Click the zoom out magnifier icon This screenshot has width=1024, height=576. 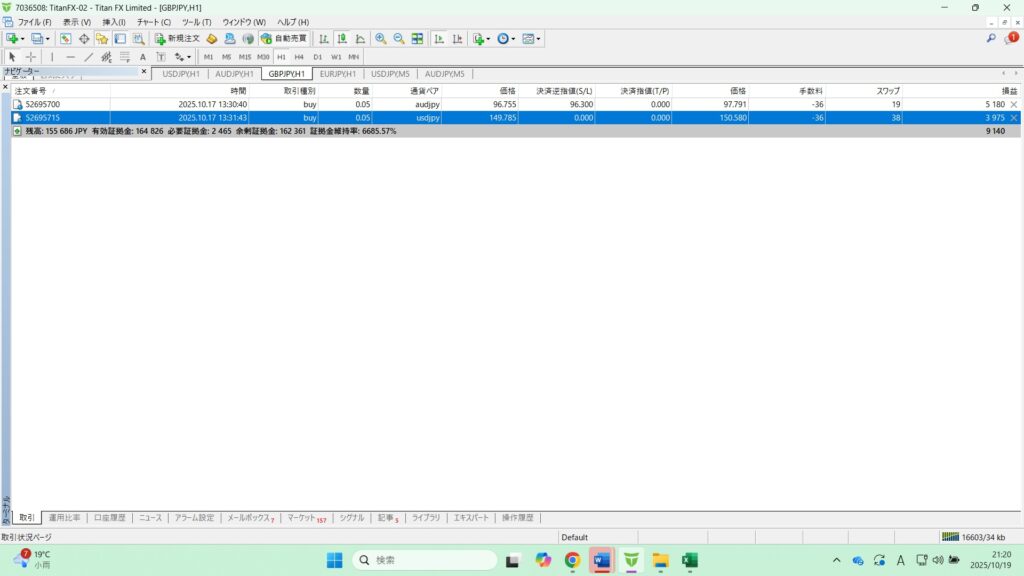[x=398, y=39]
